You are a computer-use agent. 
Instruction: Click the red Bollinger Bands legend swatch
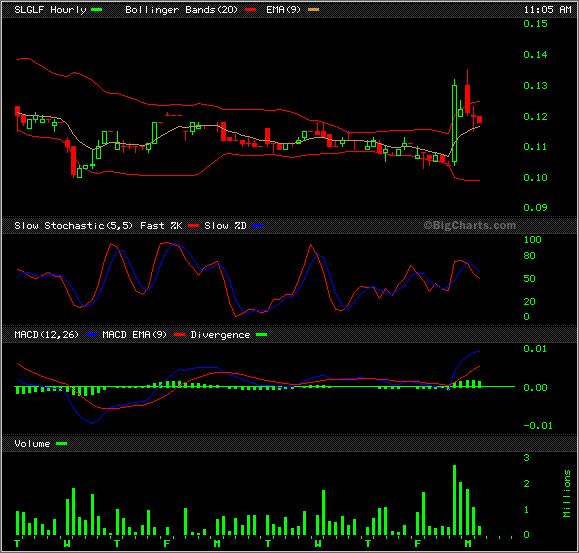(251, 10)
